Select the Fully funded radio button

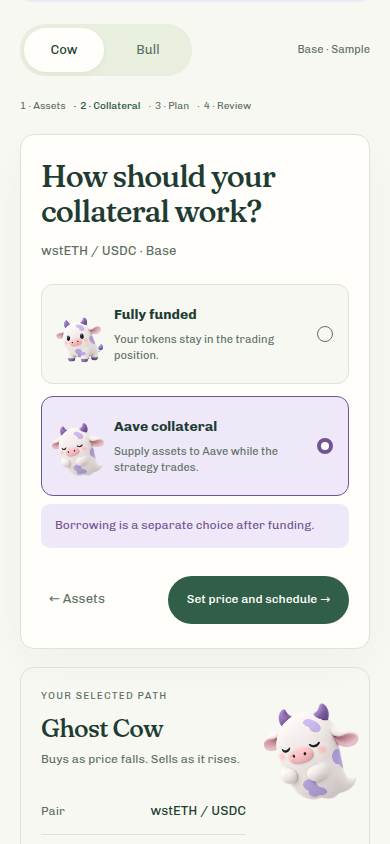(x=325, y=334)
